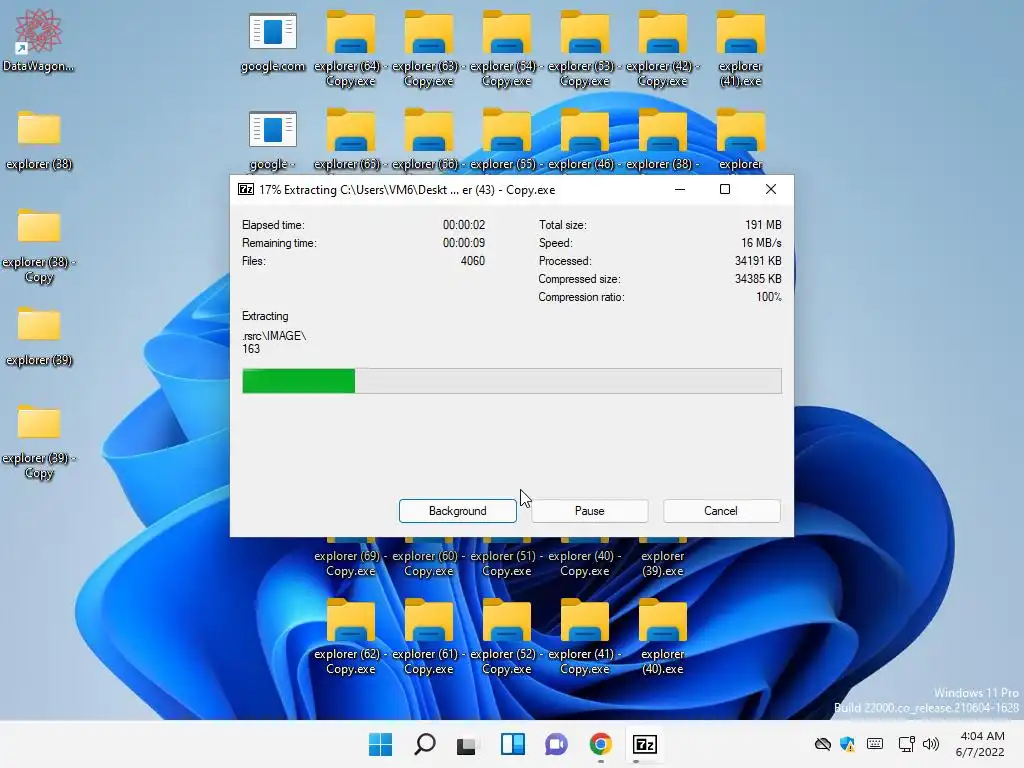Open the clock showing 4:04 AM
The width and height of the screenshot is (1024, 768).
click(981, 744)
